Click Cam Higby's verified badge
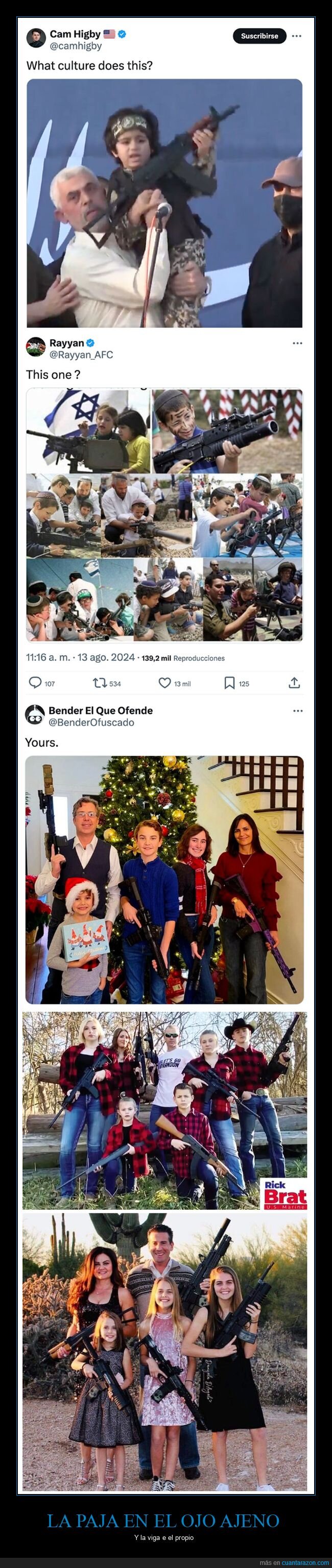Image resolution: width=332 pixels, height=1568 pixels. point(122,34)
